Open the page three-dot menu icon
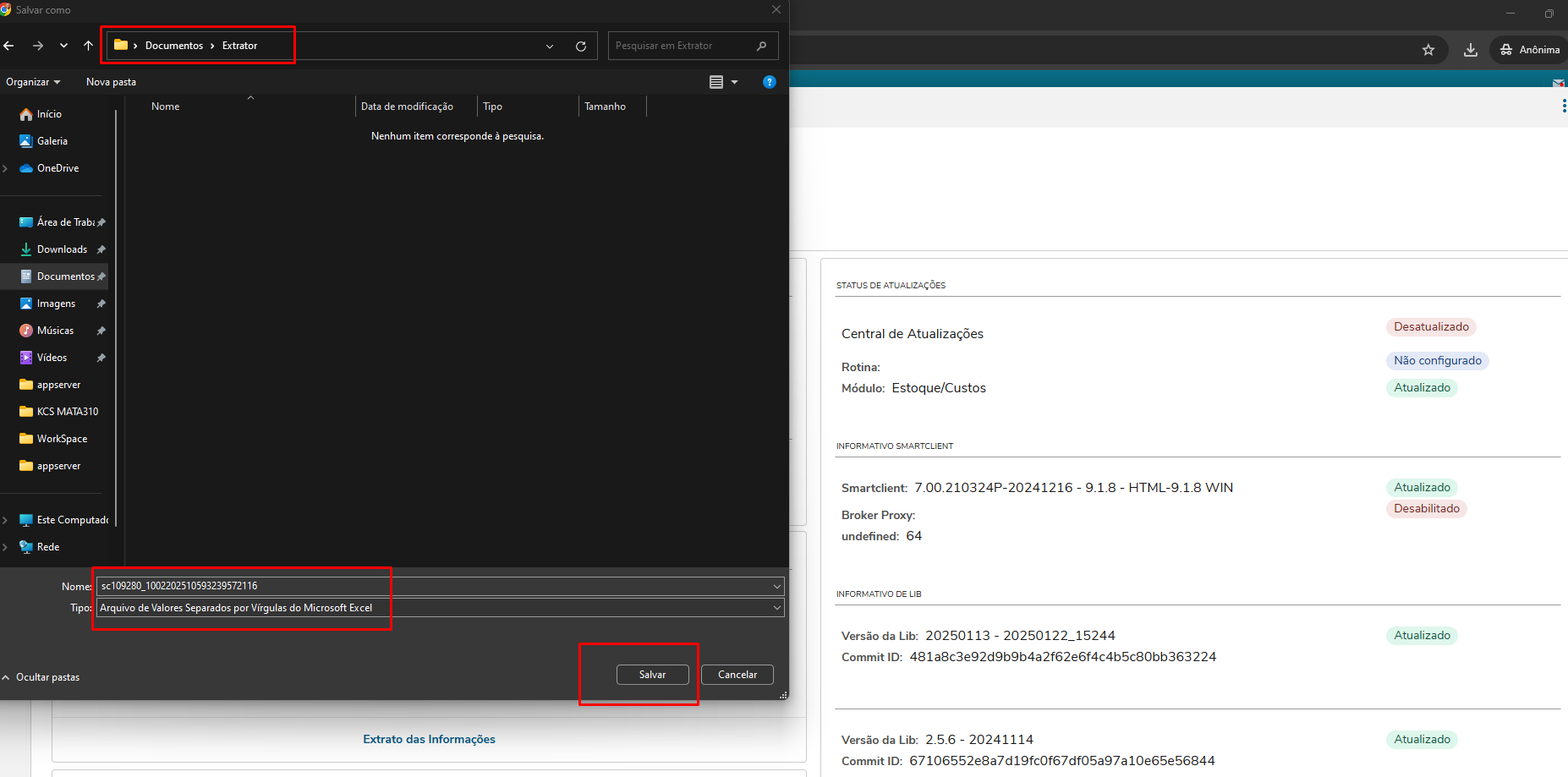This screenshot has height=777, width=1568. (1564, 106)
